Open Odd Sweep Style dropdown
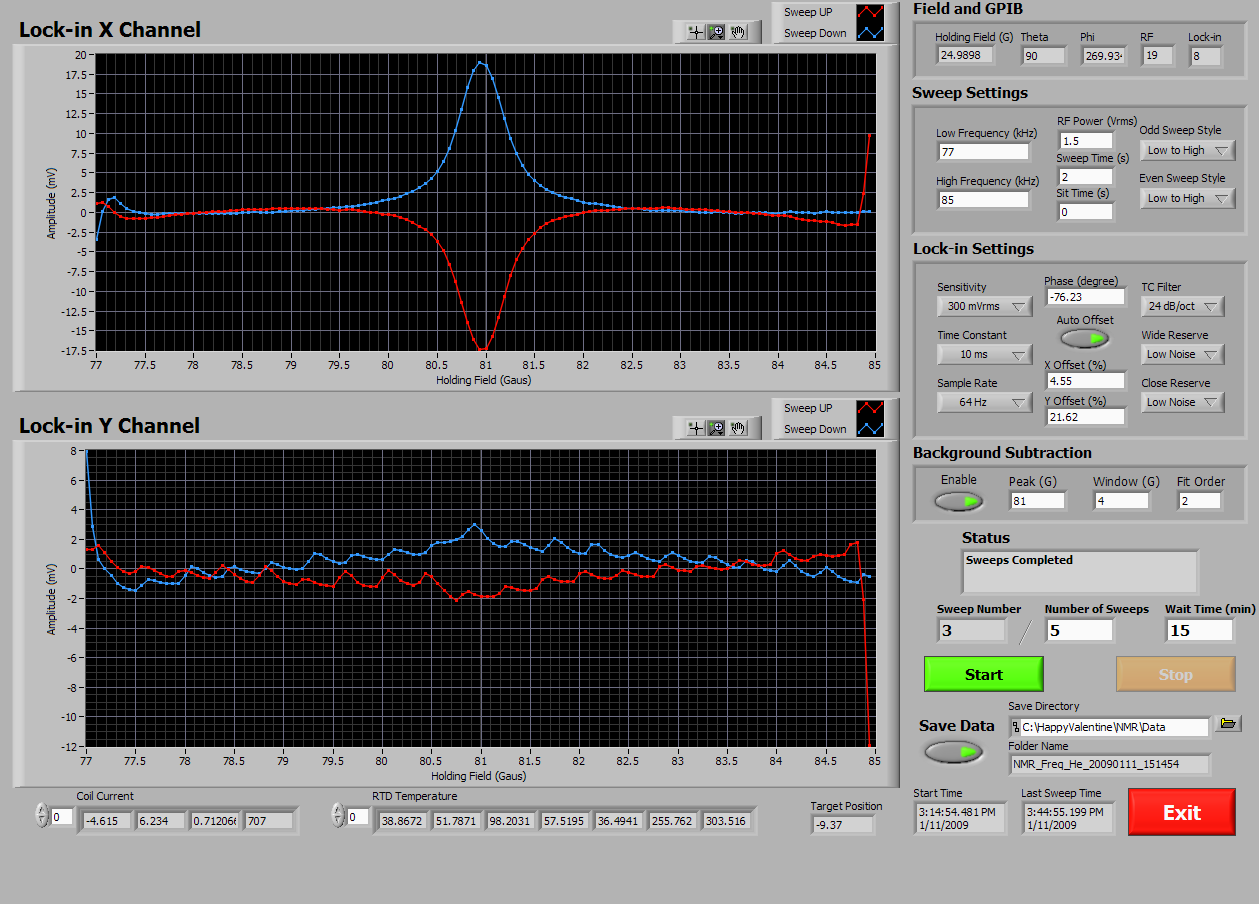This screenshot has height=904, width=1259. click(x=1188, y=150)
